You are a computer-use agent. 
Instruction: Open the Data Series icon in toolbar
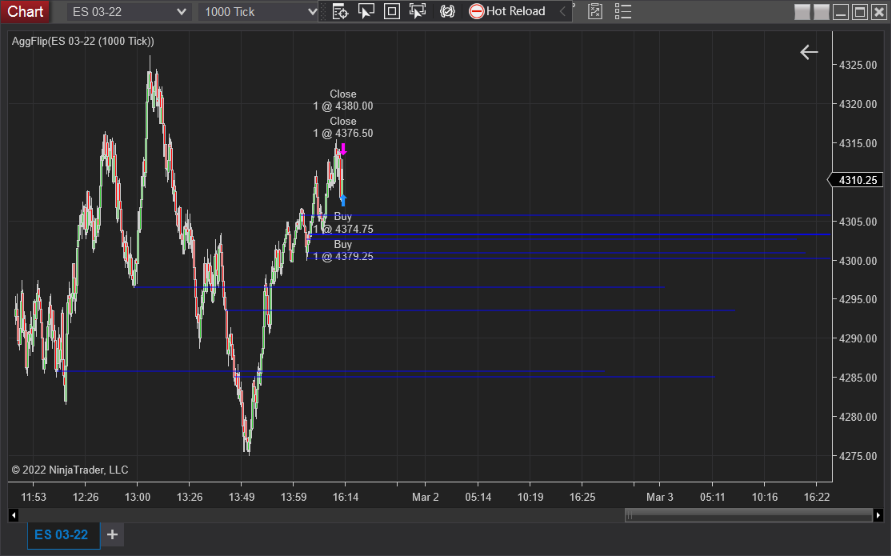coord(340,11)
